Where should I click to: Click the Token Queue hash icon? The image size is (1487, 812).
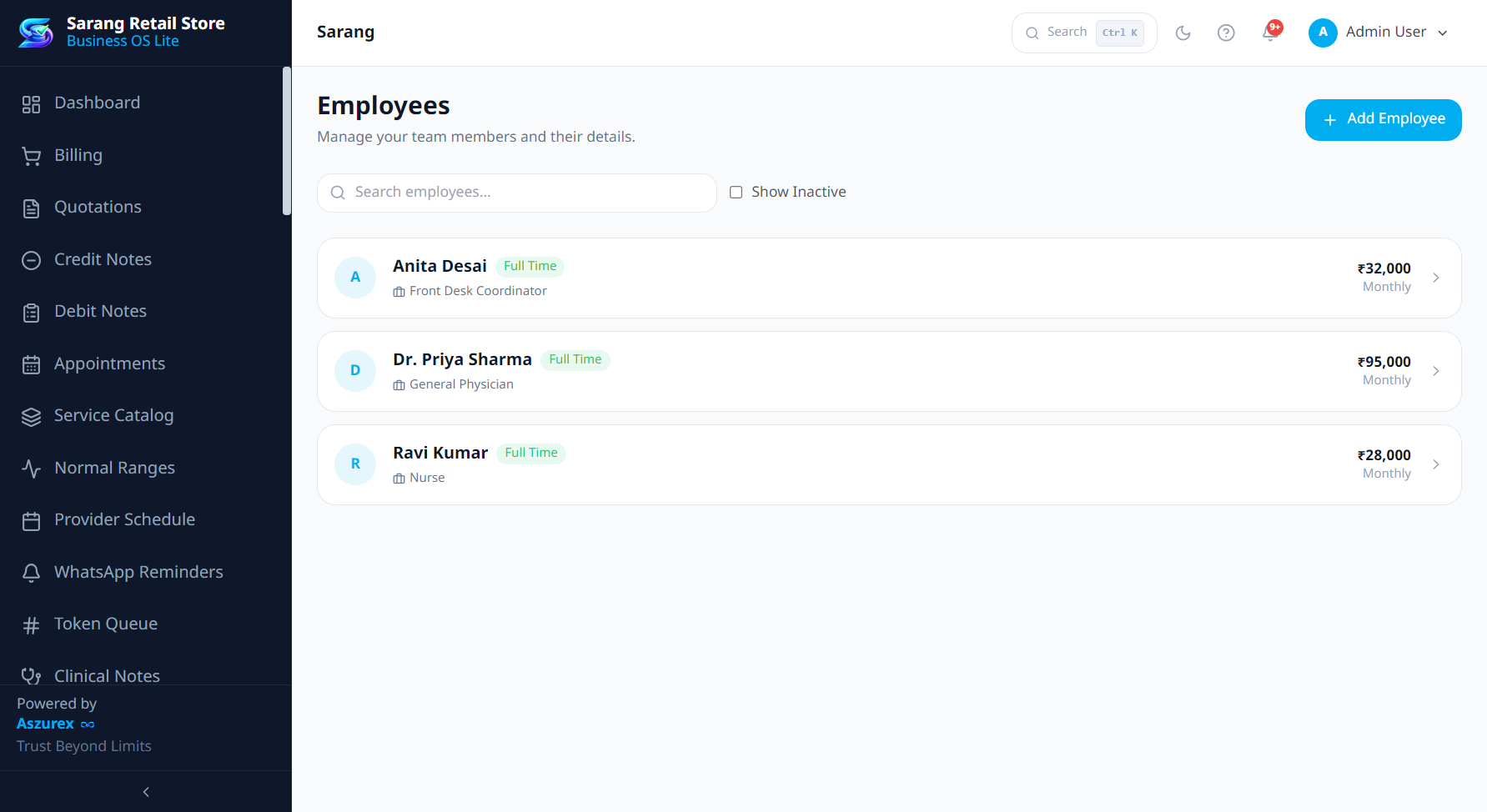point(31,625)
